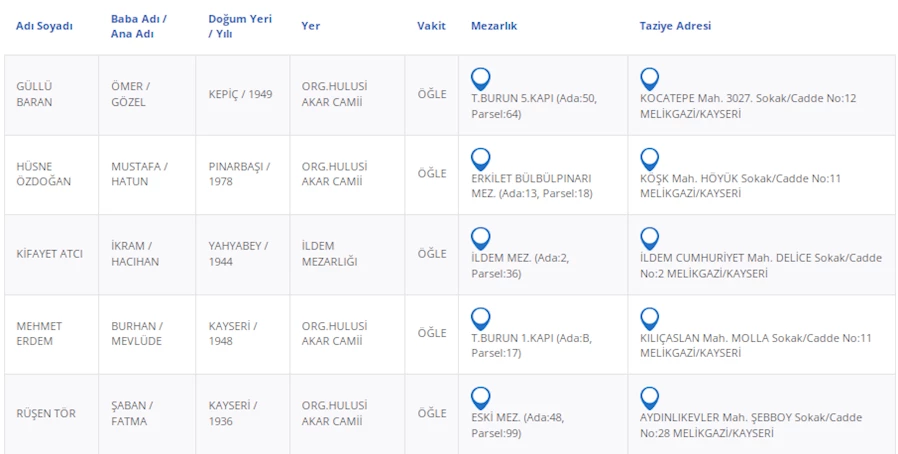This screenshot has width=898, height=454.
Task: Click the İldem Mezarlığı place cell
Action: (329, 254)
